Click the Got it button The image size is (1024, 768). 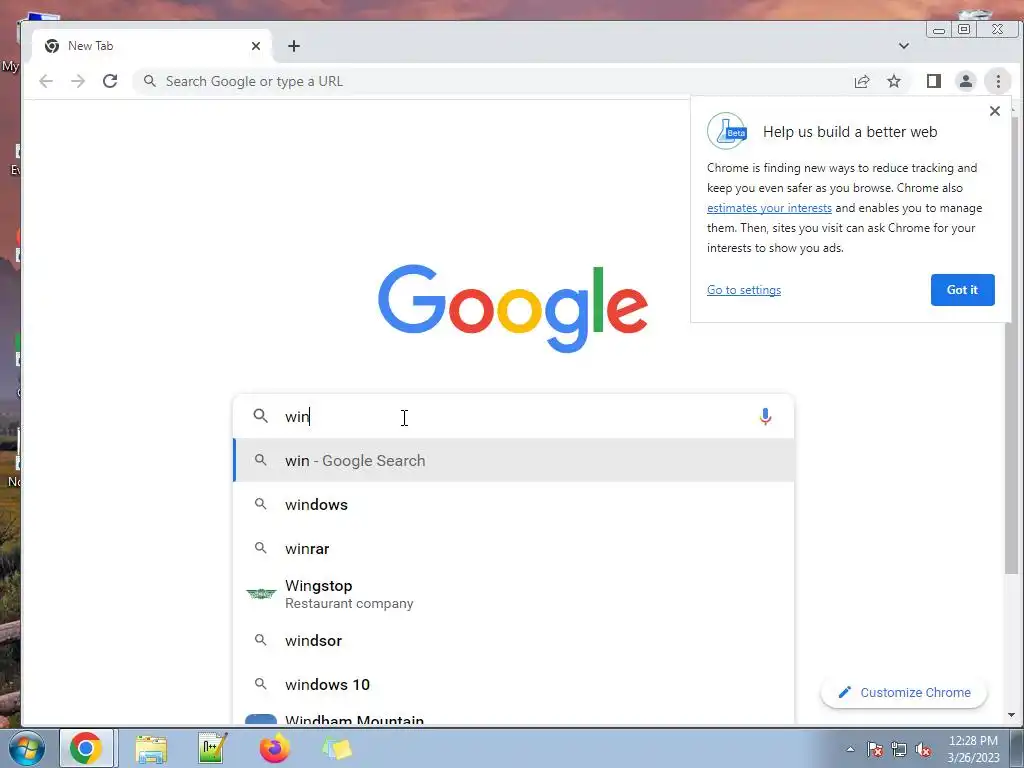963,290
